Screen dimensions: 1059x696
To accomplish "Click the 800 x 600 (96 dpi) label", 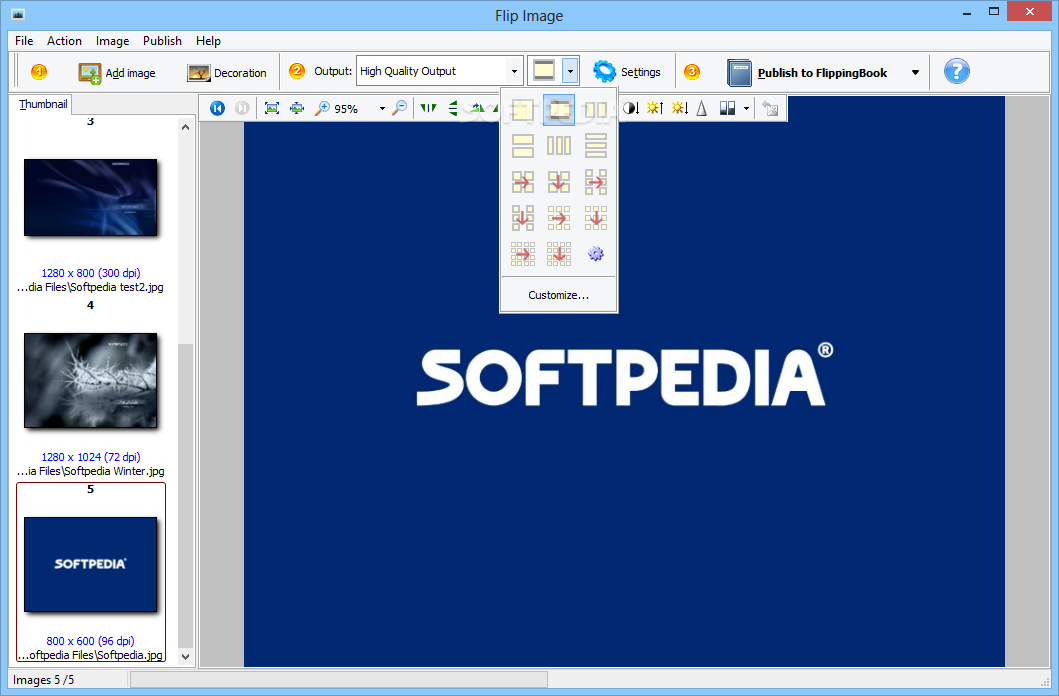I will 91,641.
